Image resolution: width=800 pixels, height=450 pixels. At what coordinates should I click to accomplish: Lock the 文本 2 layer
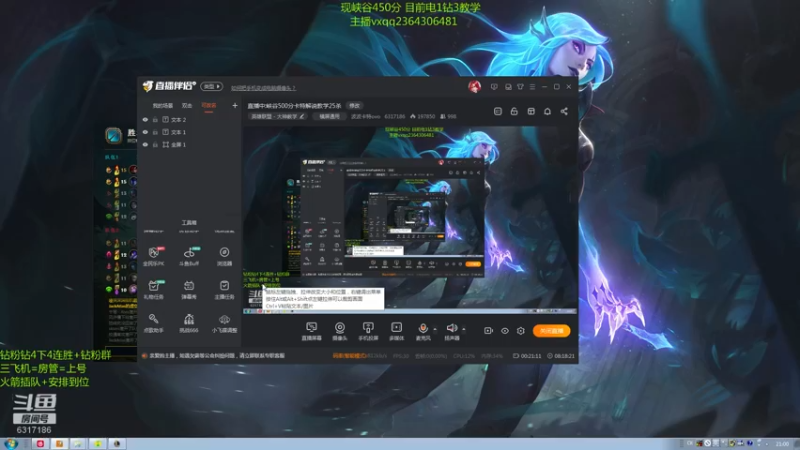click(155, 120)
